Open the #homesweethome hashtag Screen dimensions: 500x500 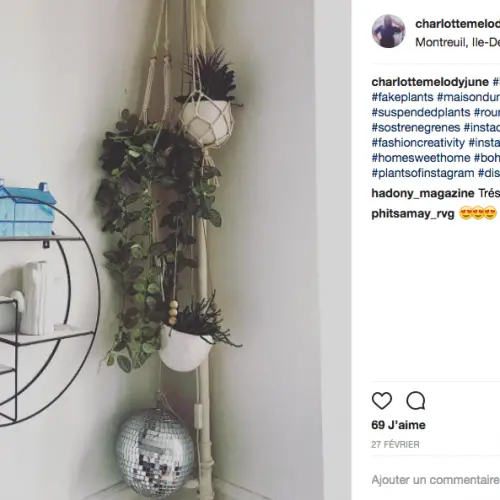click(x=421, y=158)
